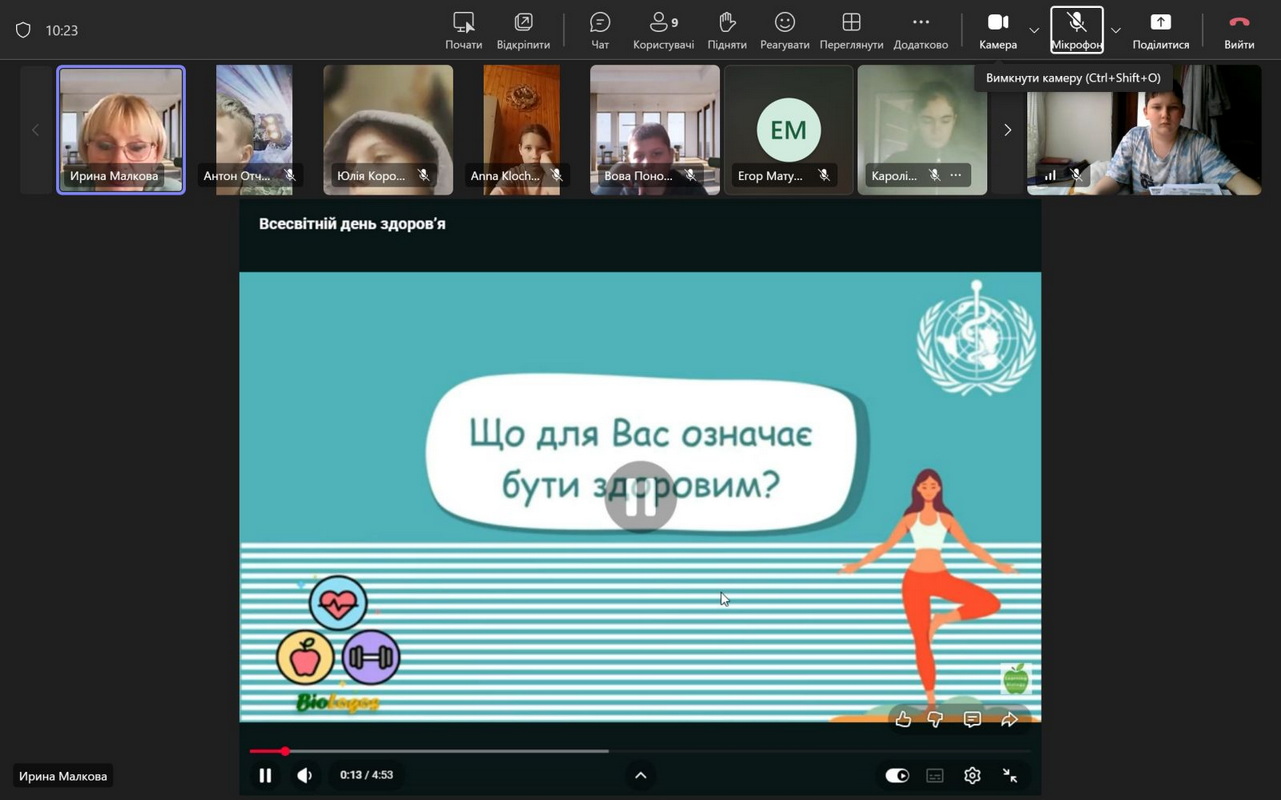Show the Користувачі participants list
The width and height of the screenshot is (1281, 800).
(x=663, y=30)
